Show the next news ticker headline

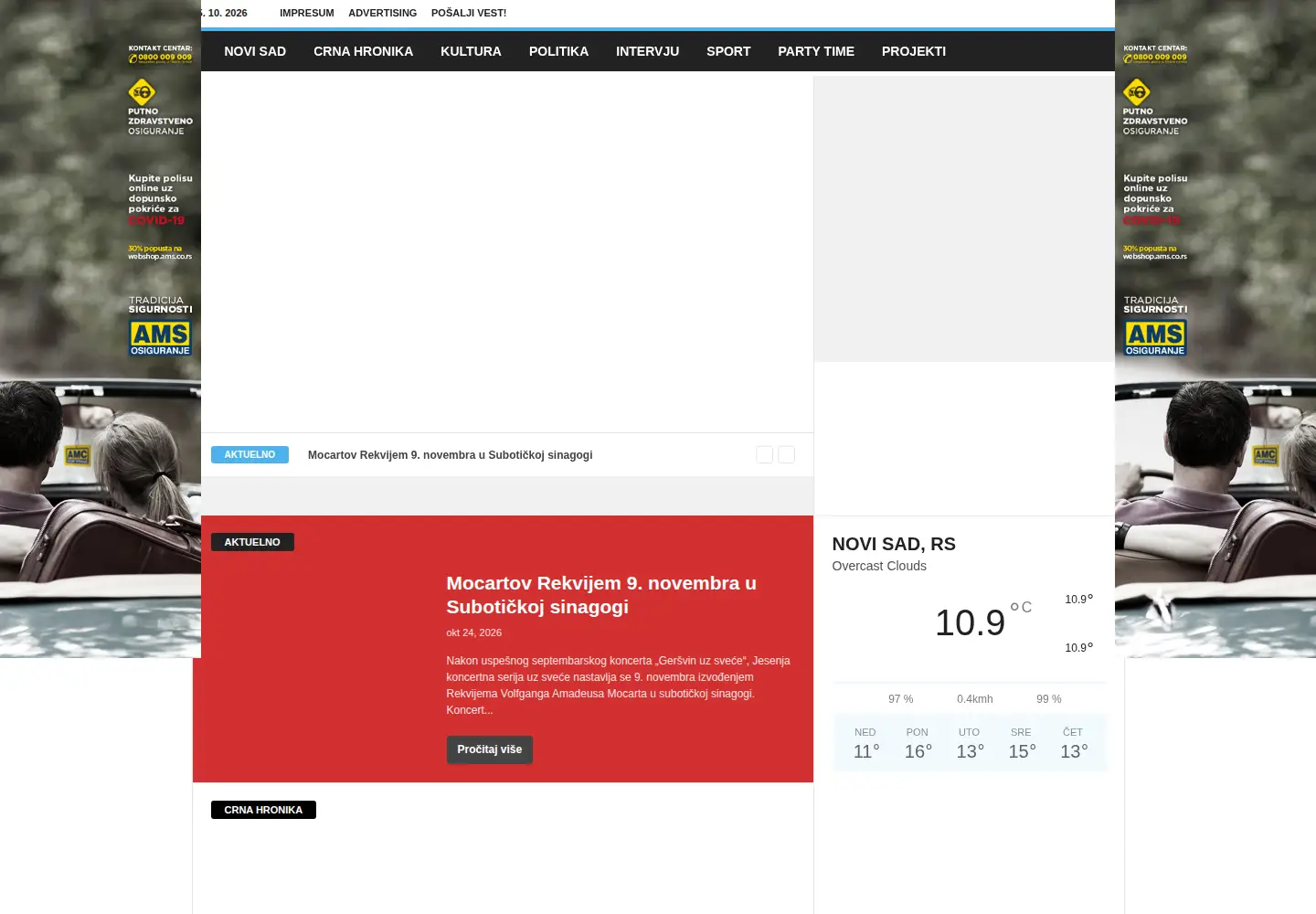[x=786, y=454]
